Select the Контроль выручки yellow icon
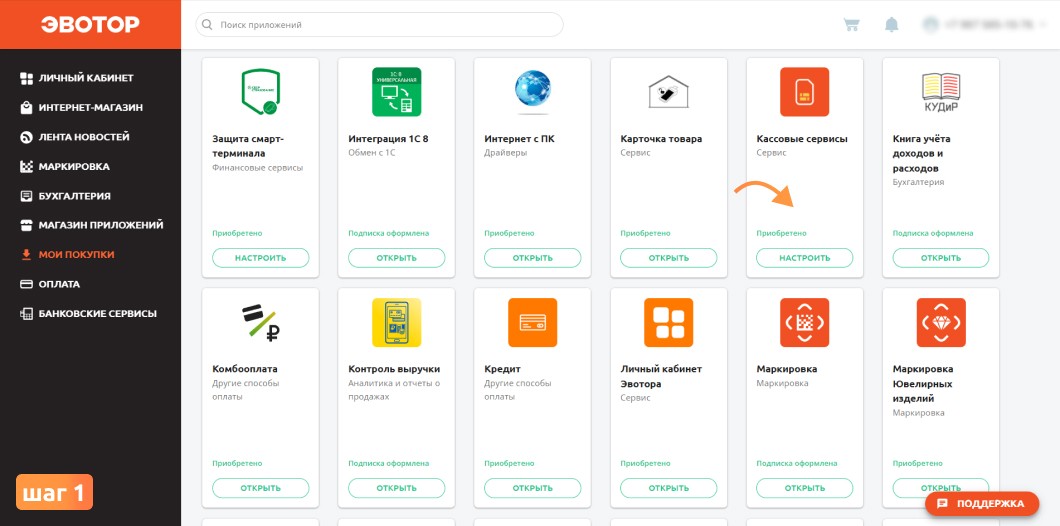1060x526 pixels. pyautogui.click(x=396, y=322)
